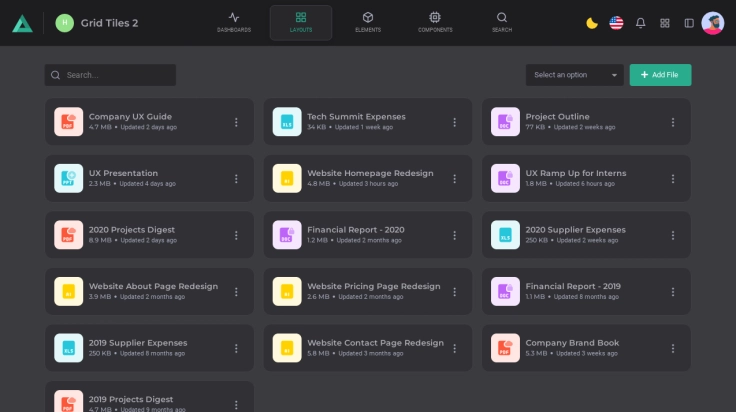Image resolution: width=736 pixels, height=412 pixels.
Task: Open the Components tab
Action: tap(434, 23)
